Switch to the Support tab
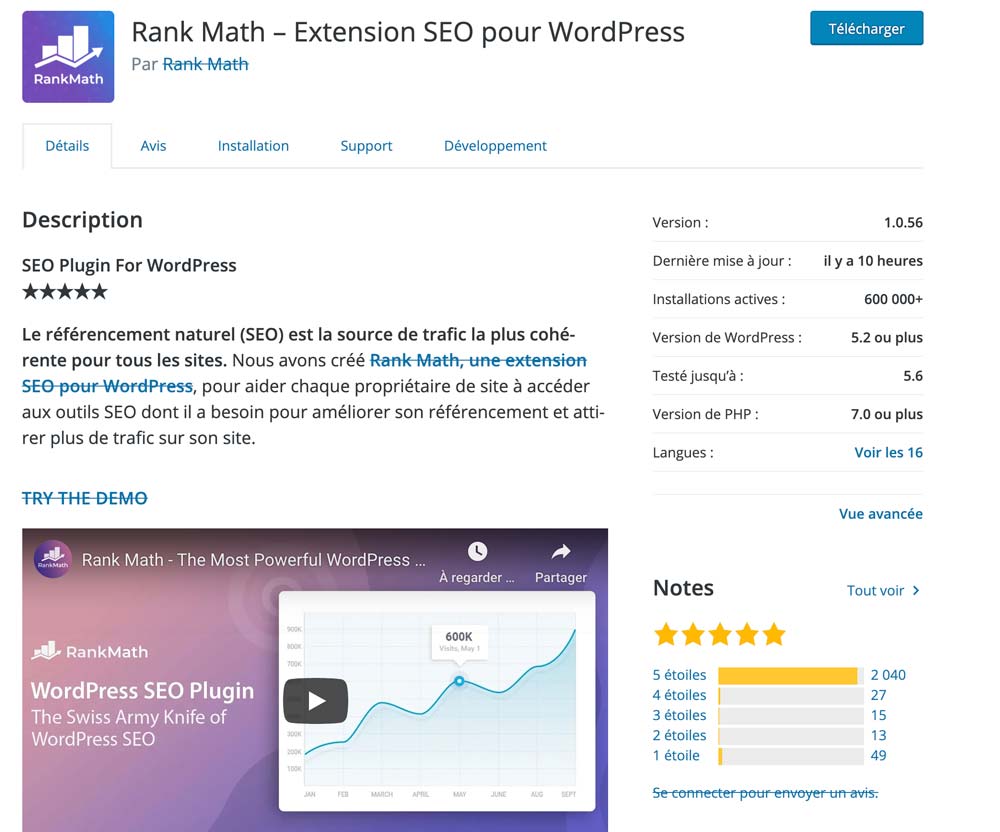The width and height of the screenshot is (1000, 832). (x=366, y=146)
